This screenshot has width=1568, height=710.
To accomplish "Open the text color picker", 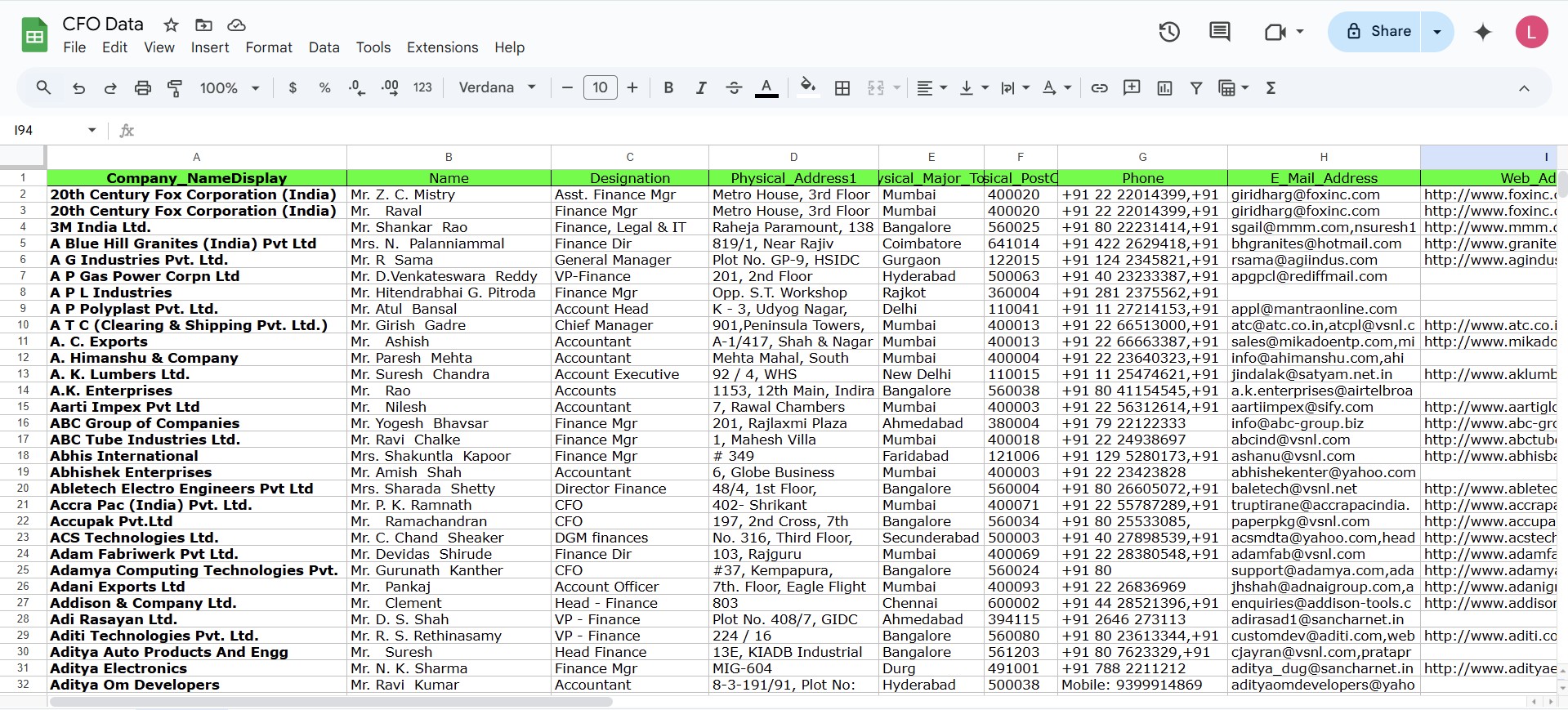I will pos(766,87).
